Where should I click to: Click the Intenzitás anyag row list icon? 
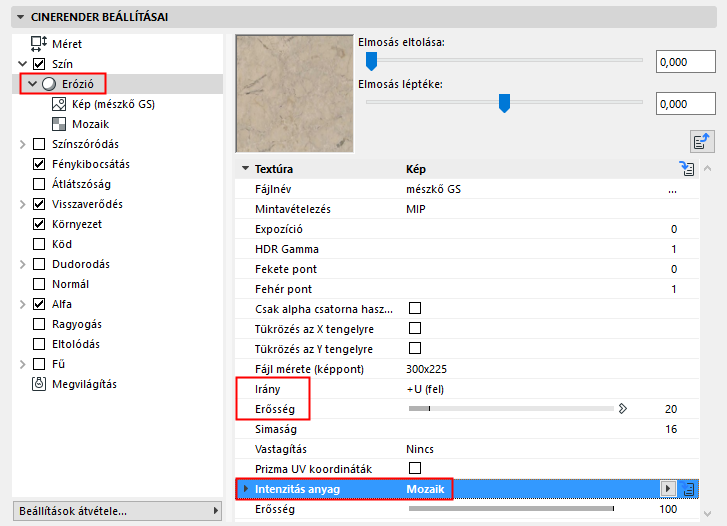tap(688, 488)
